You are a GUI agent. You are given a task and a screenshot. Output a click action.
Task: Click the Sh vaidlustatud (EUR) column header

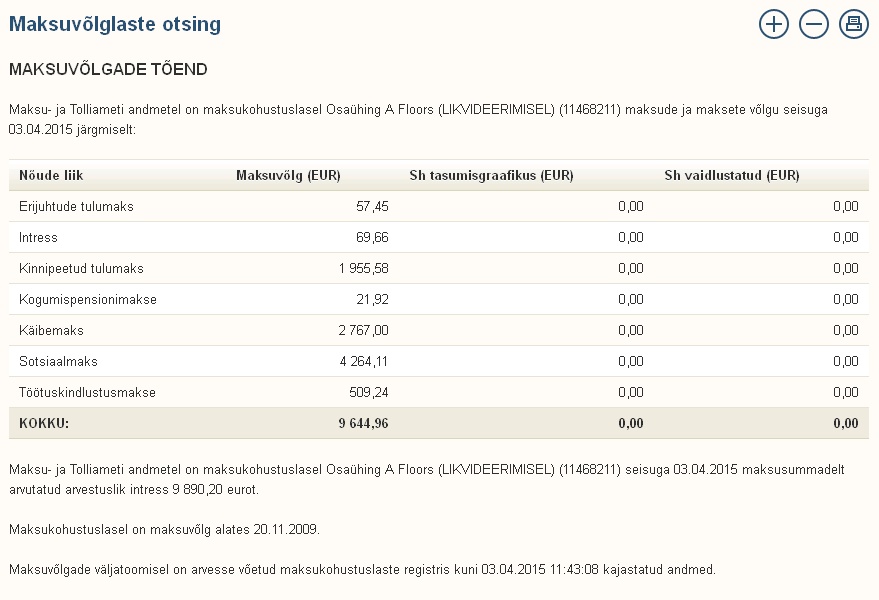[732, 176]
